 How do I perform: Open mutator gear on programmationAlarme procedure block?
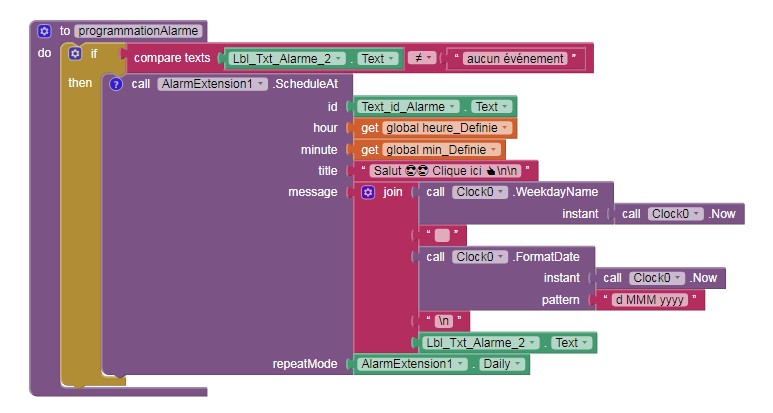(44, 31)
